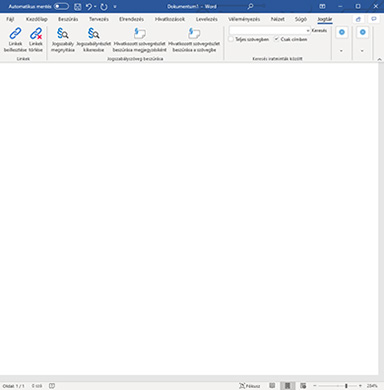Click the save icon in title bar
The width and height of the screenshot is (384, 390).
click(x=78, y=7)
